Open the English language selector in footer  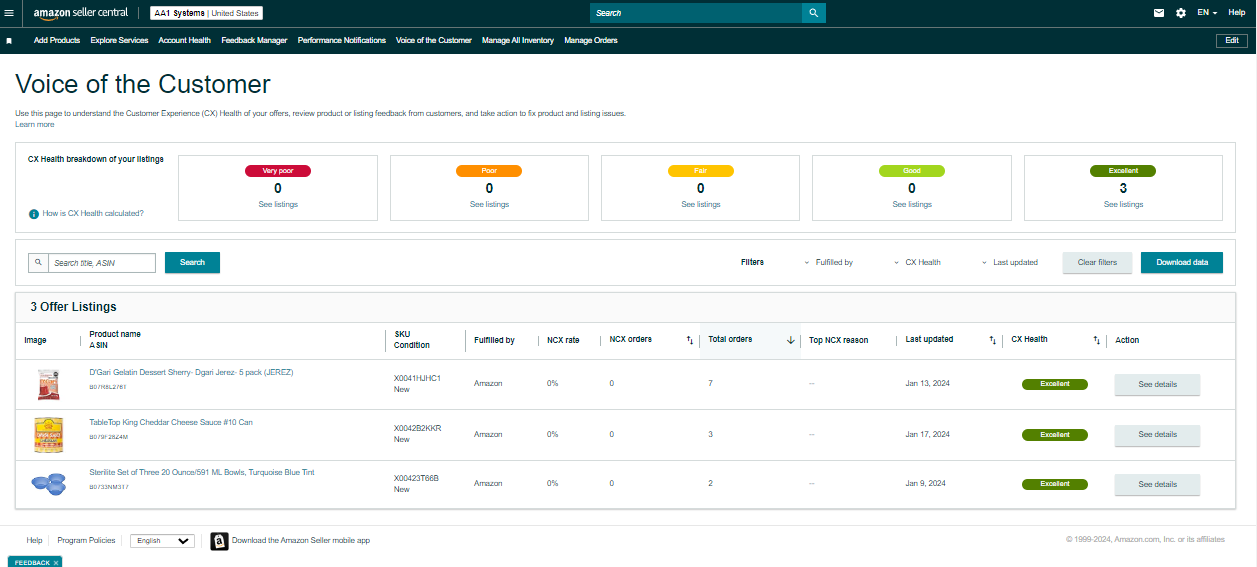point(162,541)
